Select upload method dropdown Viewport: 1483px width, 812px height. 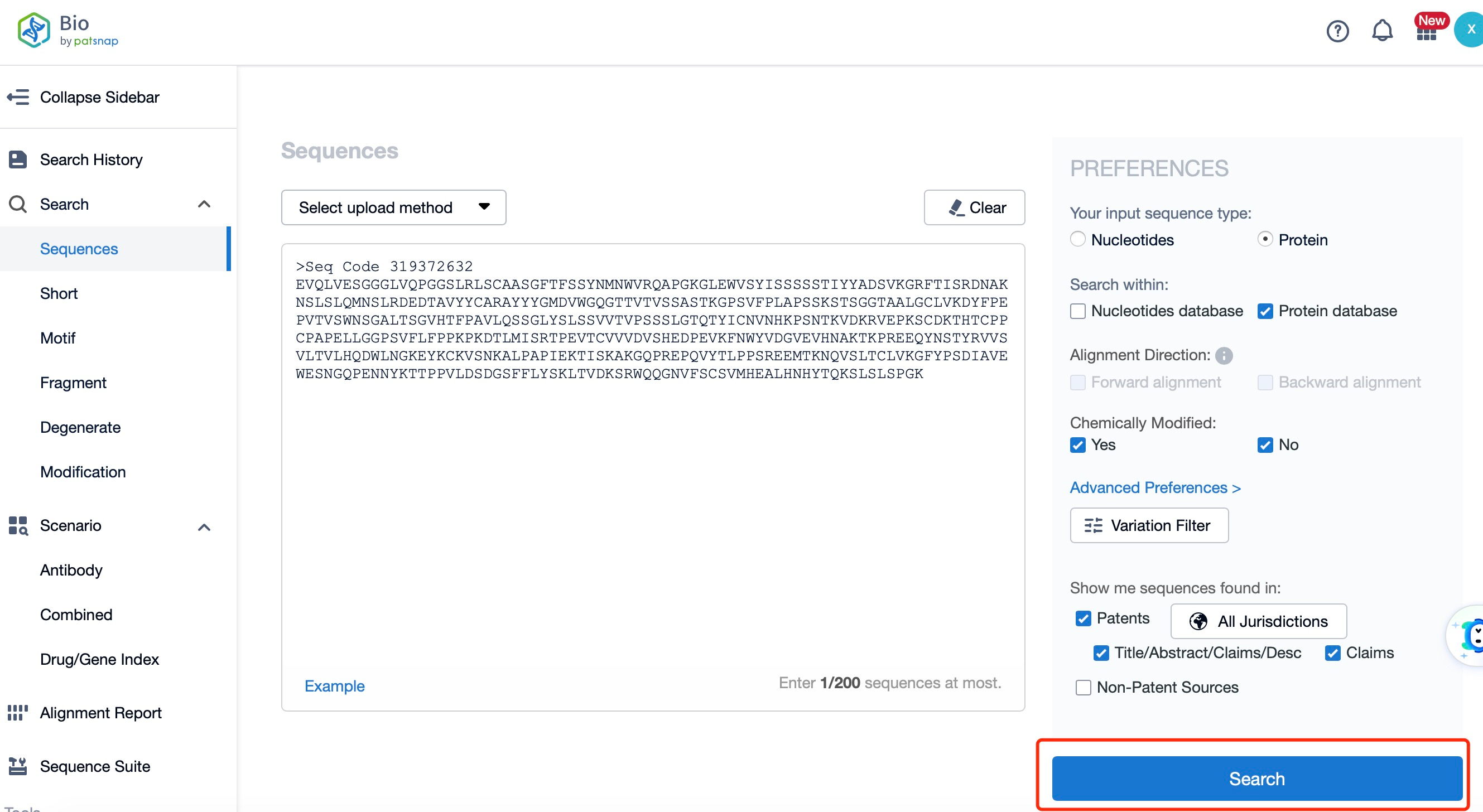pos(393,208)
